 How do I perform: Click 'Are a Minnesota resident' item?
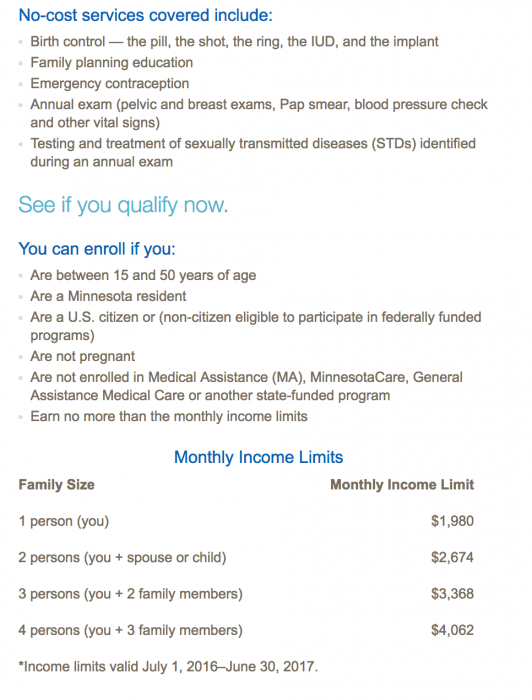coord(108,296)
